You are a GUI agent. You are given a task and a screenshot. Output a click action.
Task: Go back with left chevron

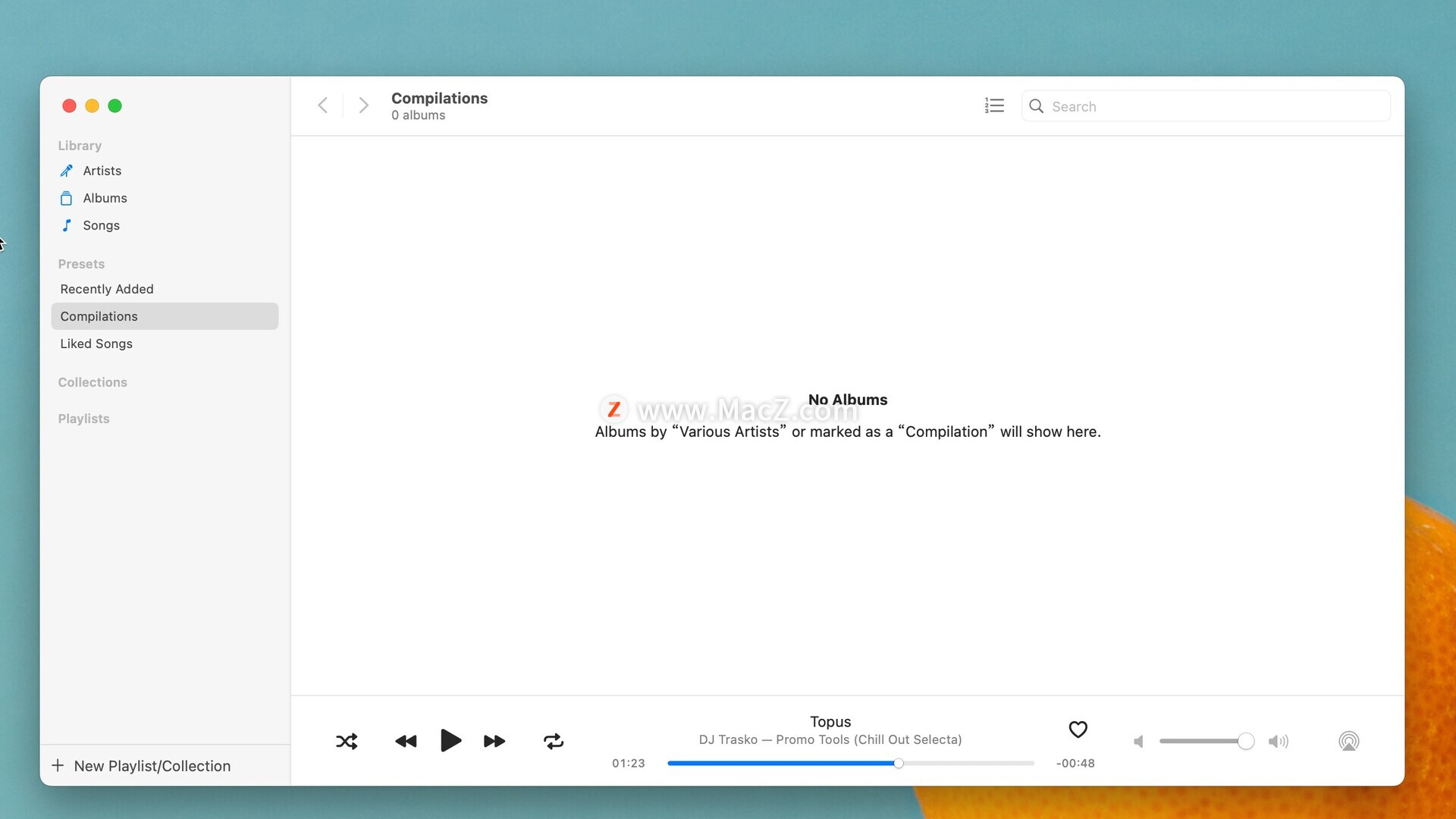coord(323,105)
